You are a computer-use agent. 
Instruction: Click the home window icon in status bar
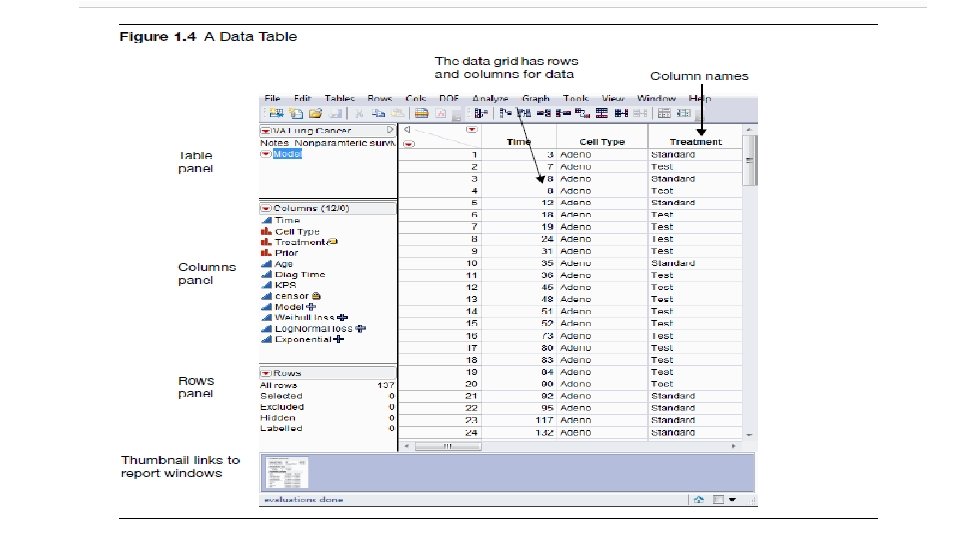(x=699, y=500)
